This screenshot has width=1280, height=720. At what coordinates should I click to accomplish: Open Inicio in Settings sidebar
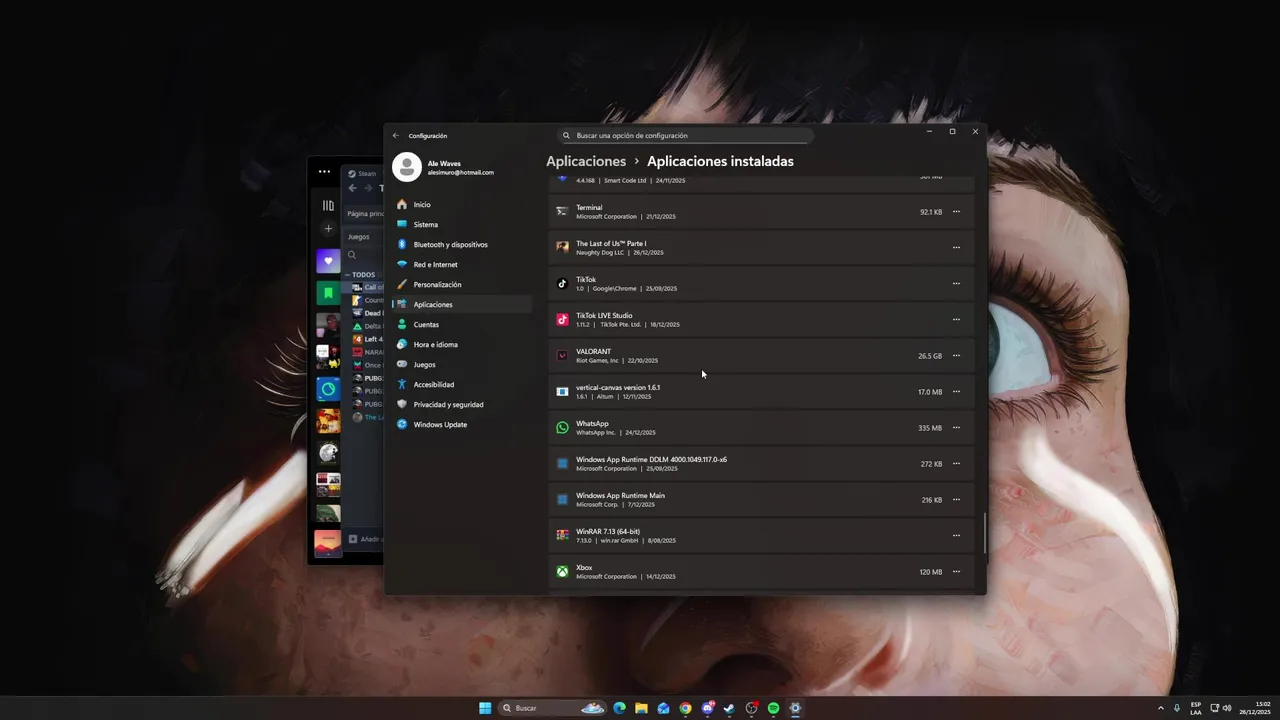point(463,204)
